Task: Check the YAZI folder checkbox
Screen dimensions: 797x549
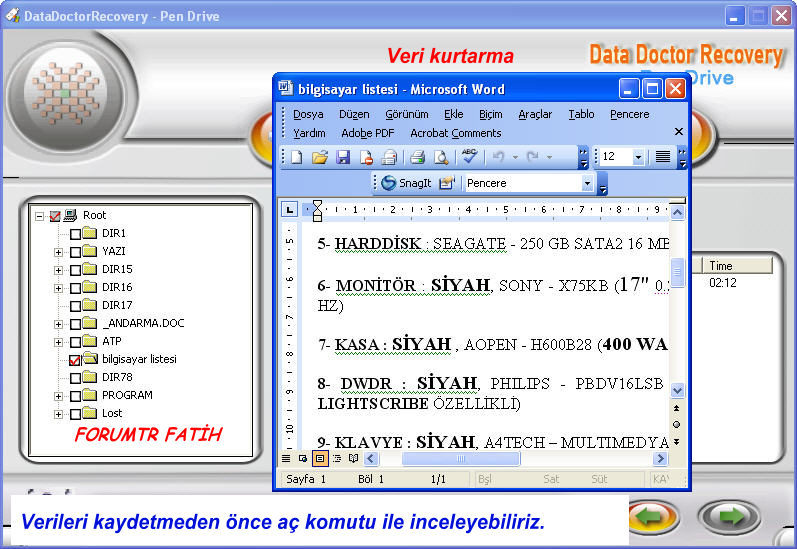Action: (x=75, y=252)
